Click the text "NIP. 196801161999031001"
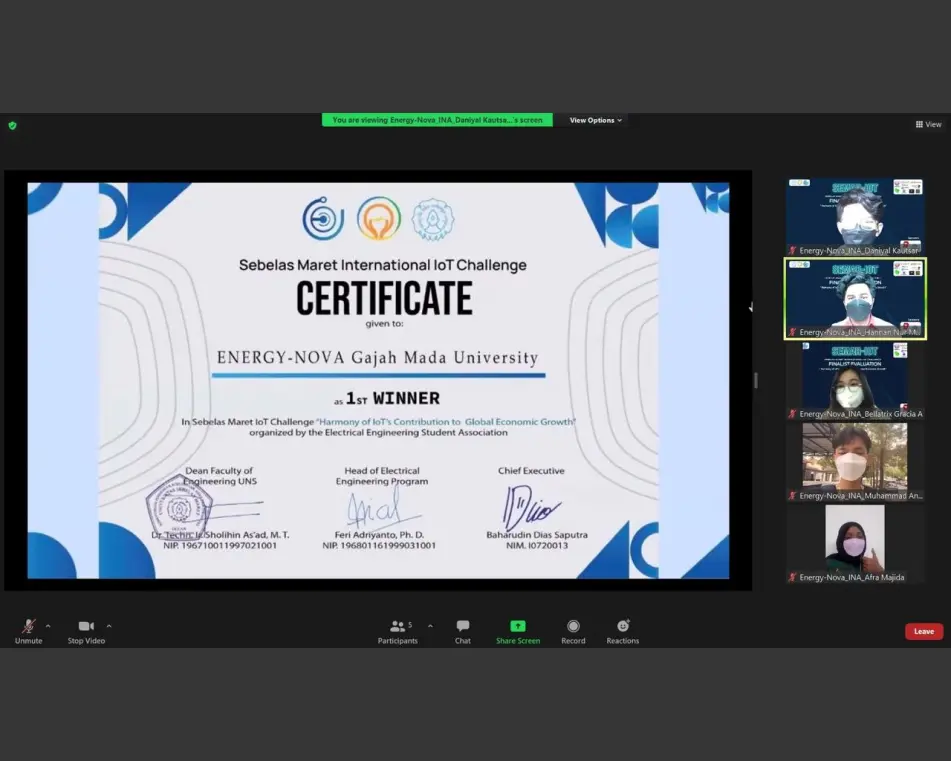The height and width of the screenshot is (761, 951). pyautogui.click(x=379, y=546)
